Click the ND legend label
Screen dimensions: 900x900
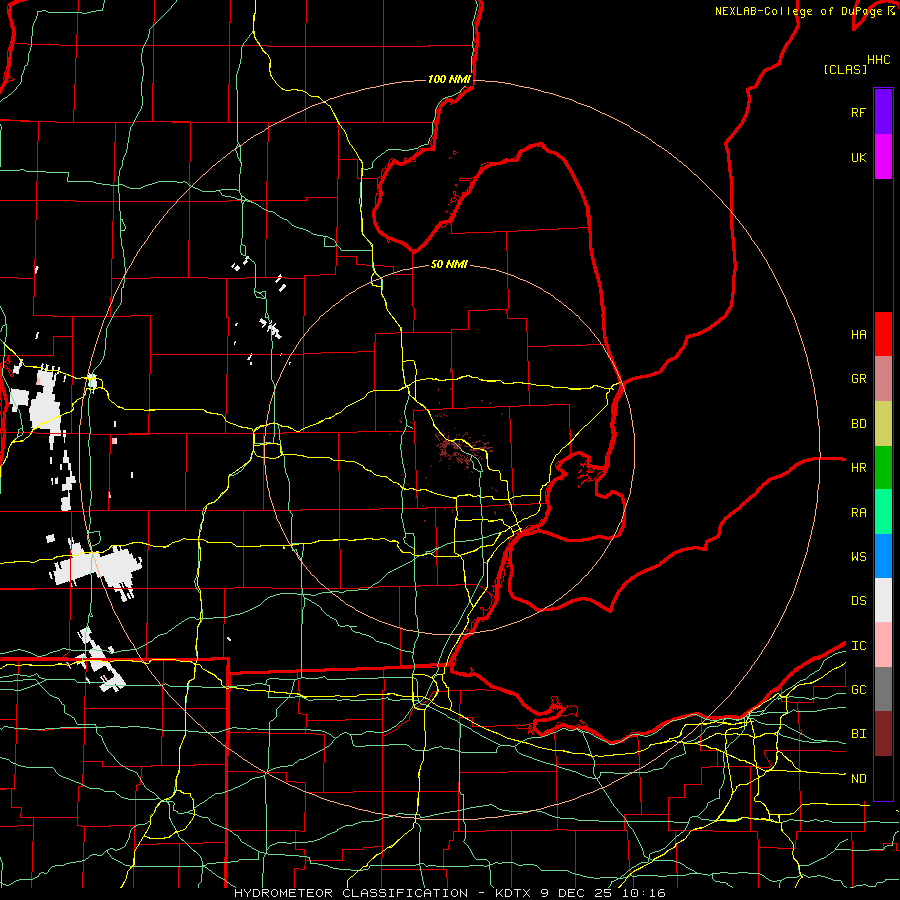click(x=858, y=779)
